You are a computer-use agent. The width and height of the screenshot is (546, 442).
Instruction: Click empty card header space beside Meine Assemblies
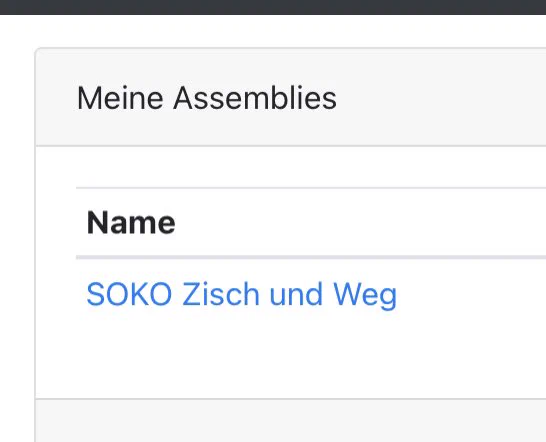coord(440,98)
